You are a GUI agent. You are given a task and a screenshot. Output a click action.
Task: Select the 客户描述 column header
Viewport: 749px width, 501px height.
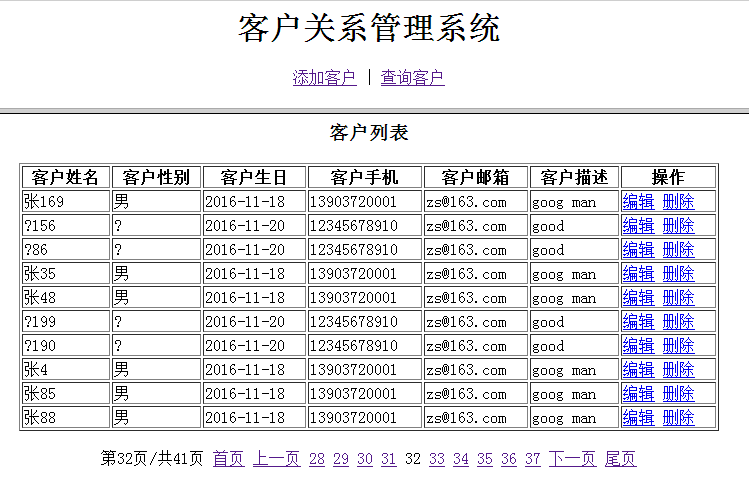(x=574, y=177)
